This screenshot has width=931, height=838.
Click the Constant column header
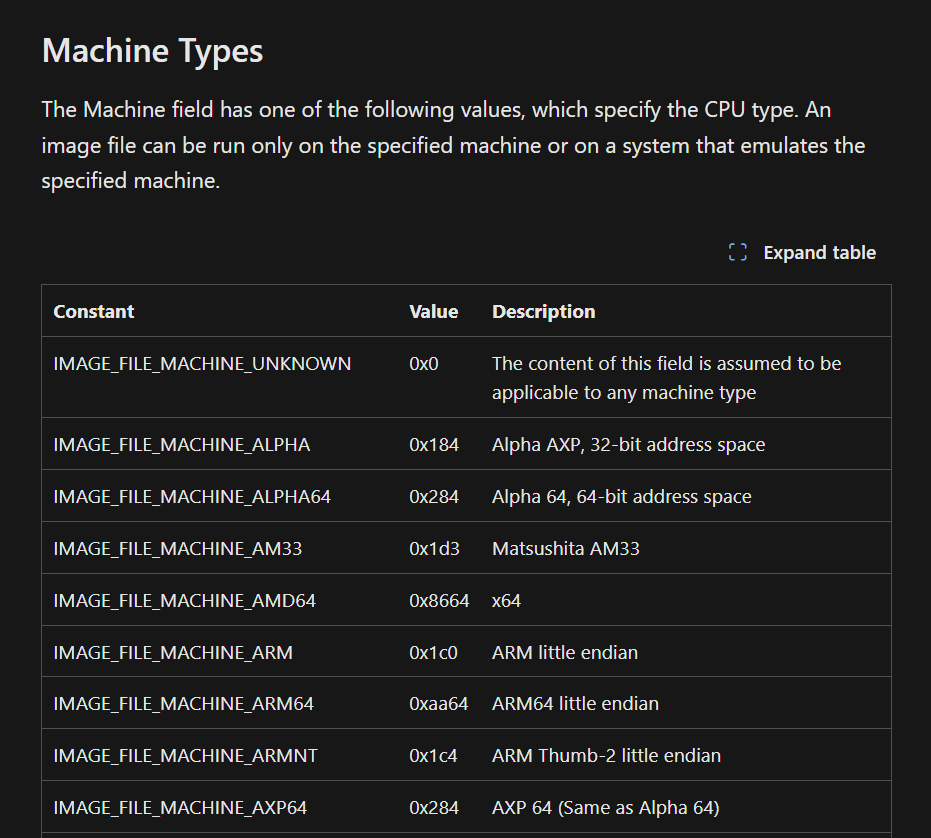[94, 311]
